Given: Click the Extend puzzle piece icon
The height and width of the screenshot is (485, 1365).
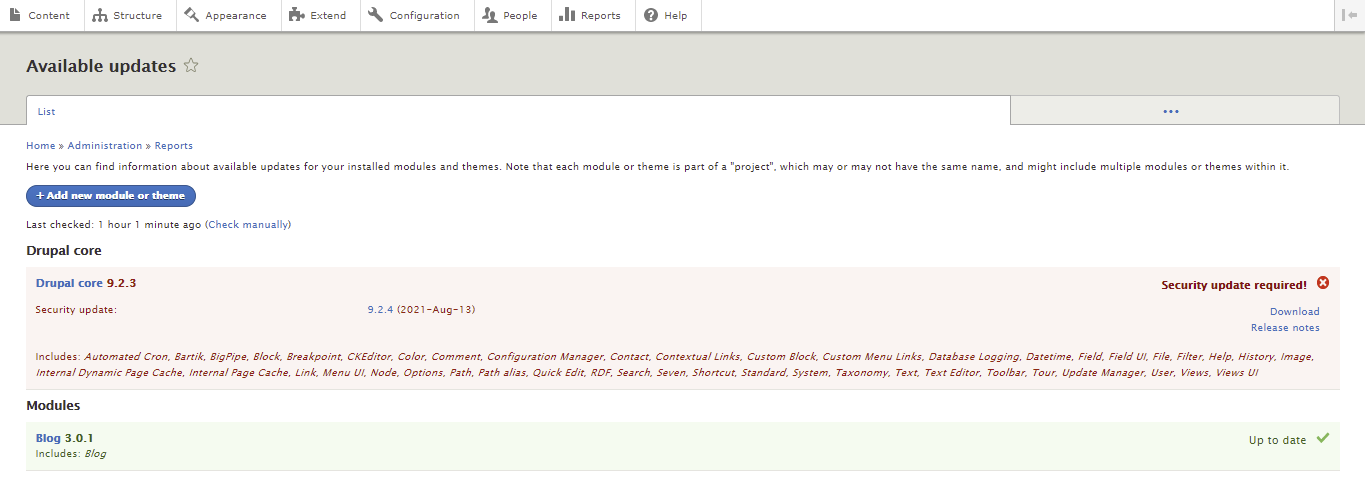Looking at the screenshot, I should pos(296,15).
